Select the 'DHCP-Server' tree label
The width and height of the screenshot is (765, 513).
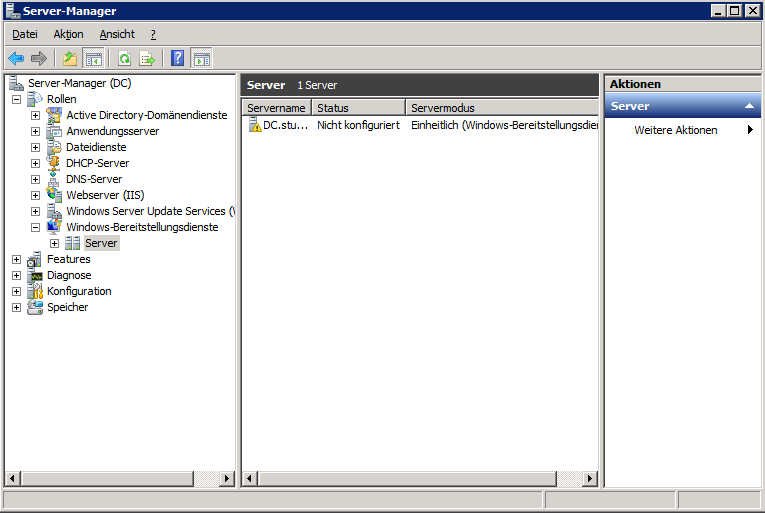click(98, 163)
